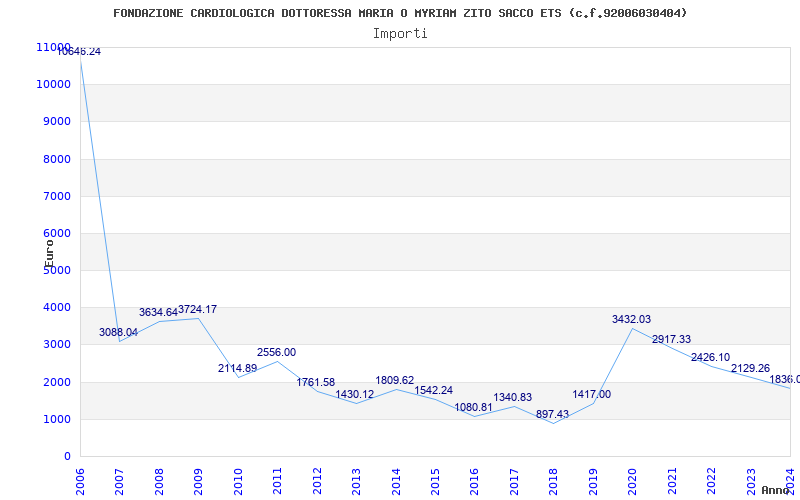Select the 2020 x-axis year

pos(632,480)
